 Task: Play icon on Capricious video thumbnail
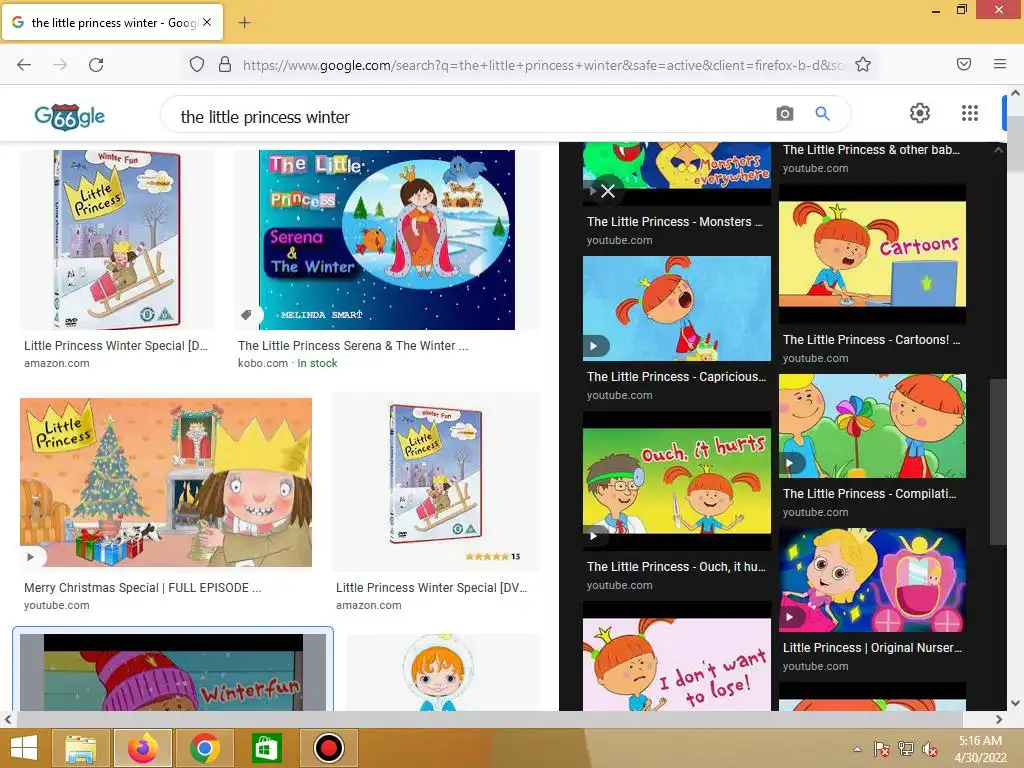point(594,346)
